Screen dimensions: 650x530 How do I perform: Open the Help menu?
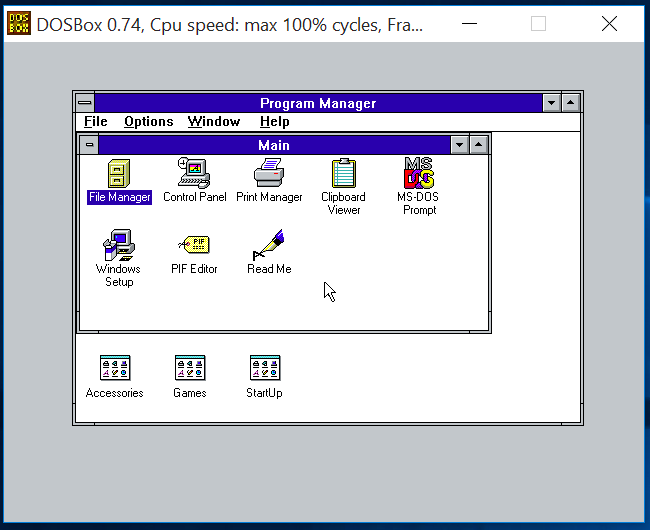click(x=274, y=121)
